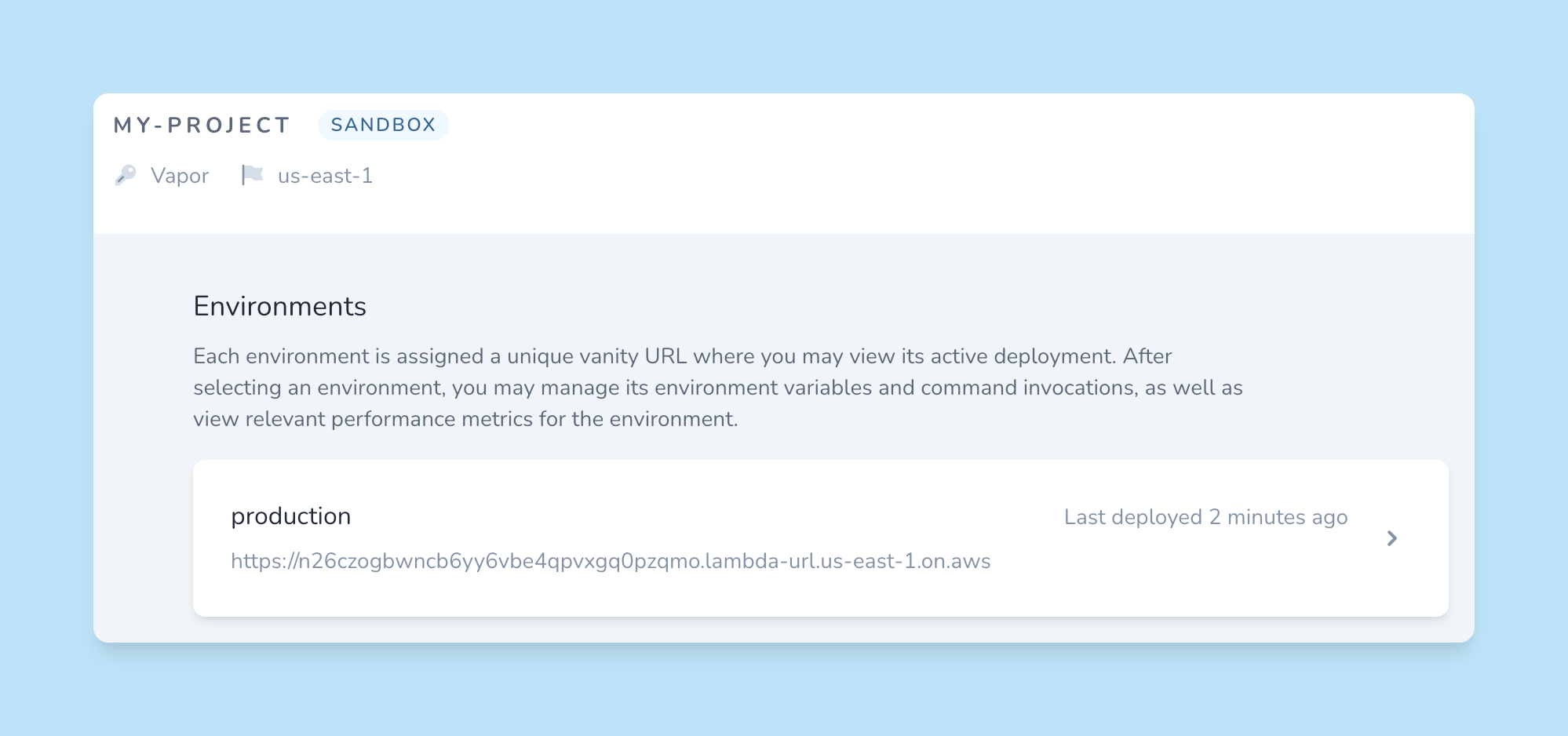1568x736 pixels.
Task: Open the region dropdown showing us-east-1
Action: [326, 175]
